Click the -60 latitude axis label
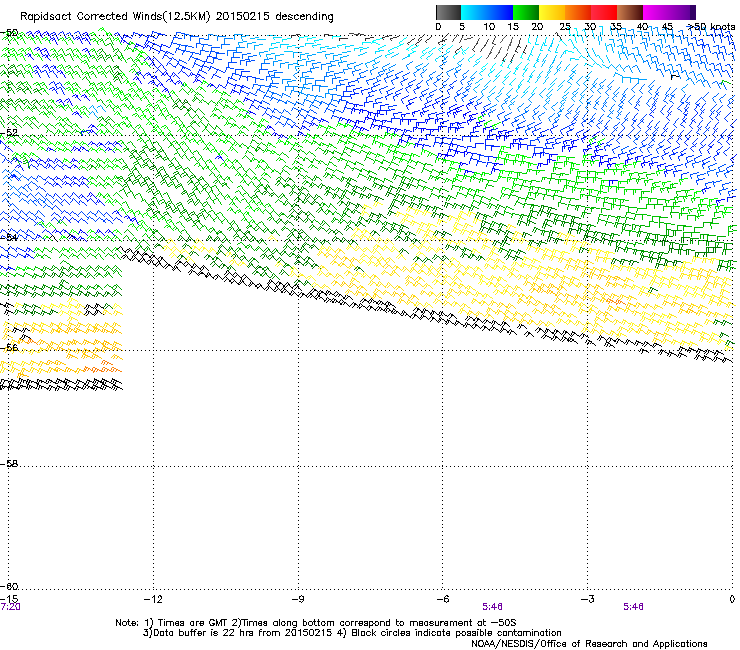Image resolution: width=740 pixels, height=650 pixels. coord(9,586)
